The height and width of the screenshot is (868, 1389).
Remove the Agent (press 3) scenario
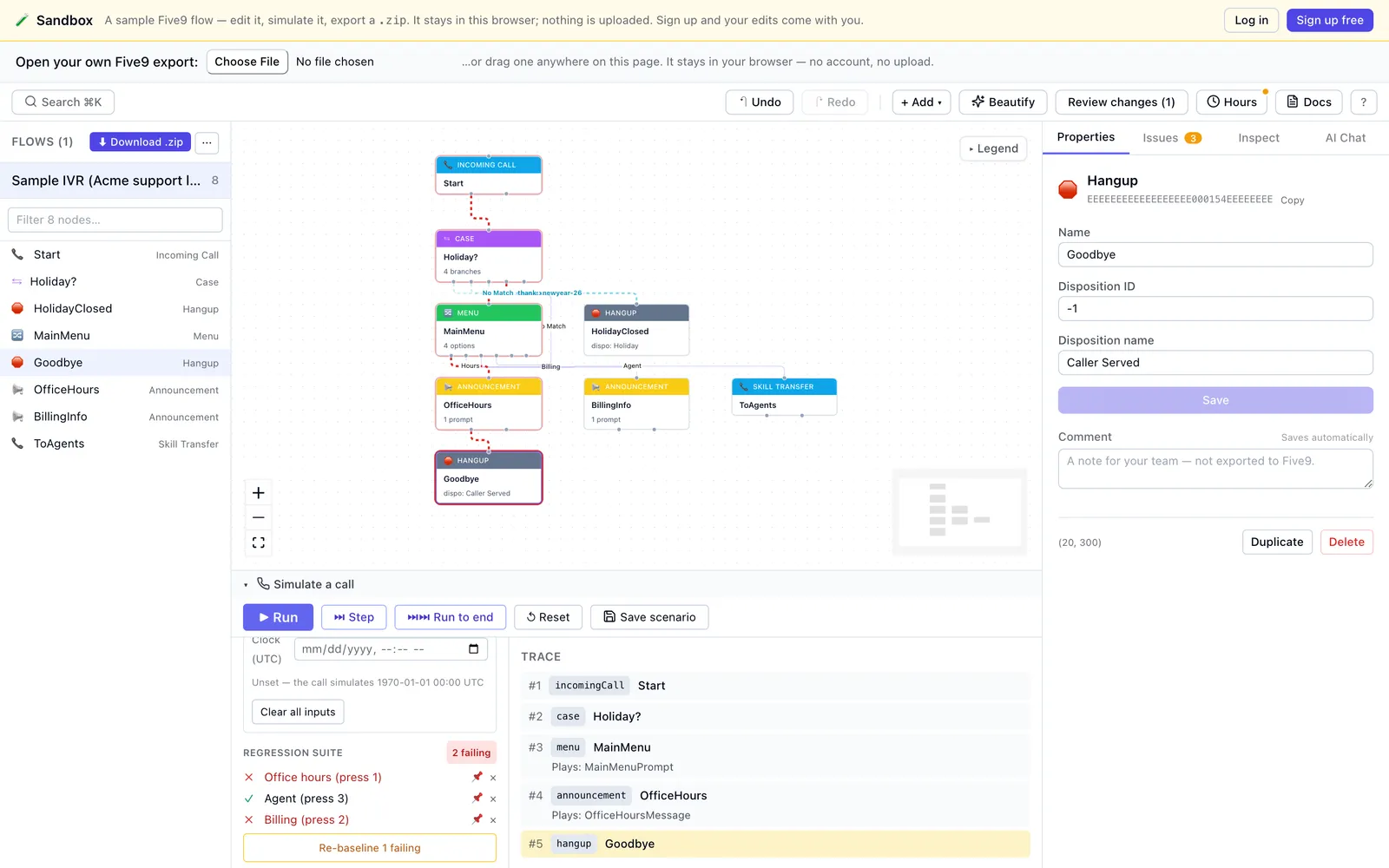[493, 799]
